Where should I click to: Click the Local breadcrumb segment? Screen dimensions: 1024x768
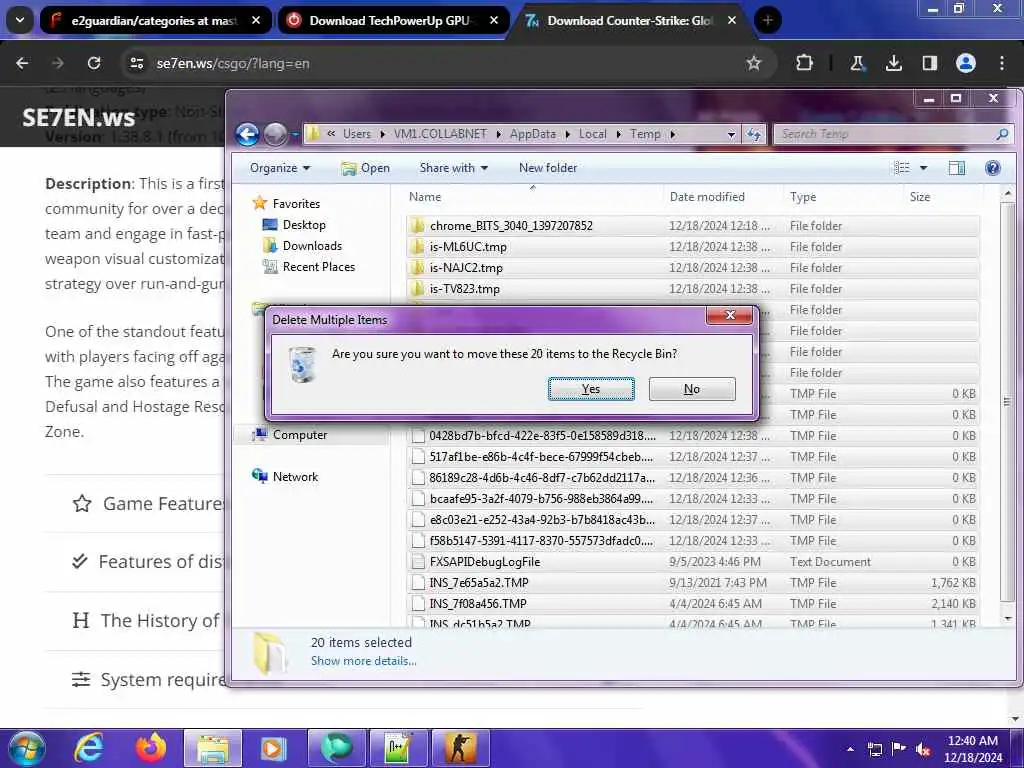592,134
